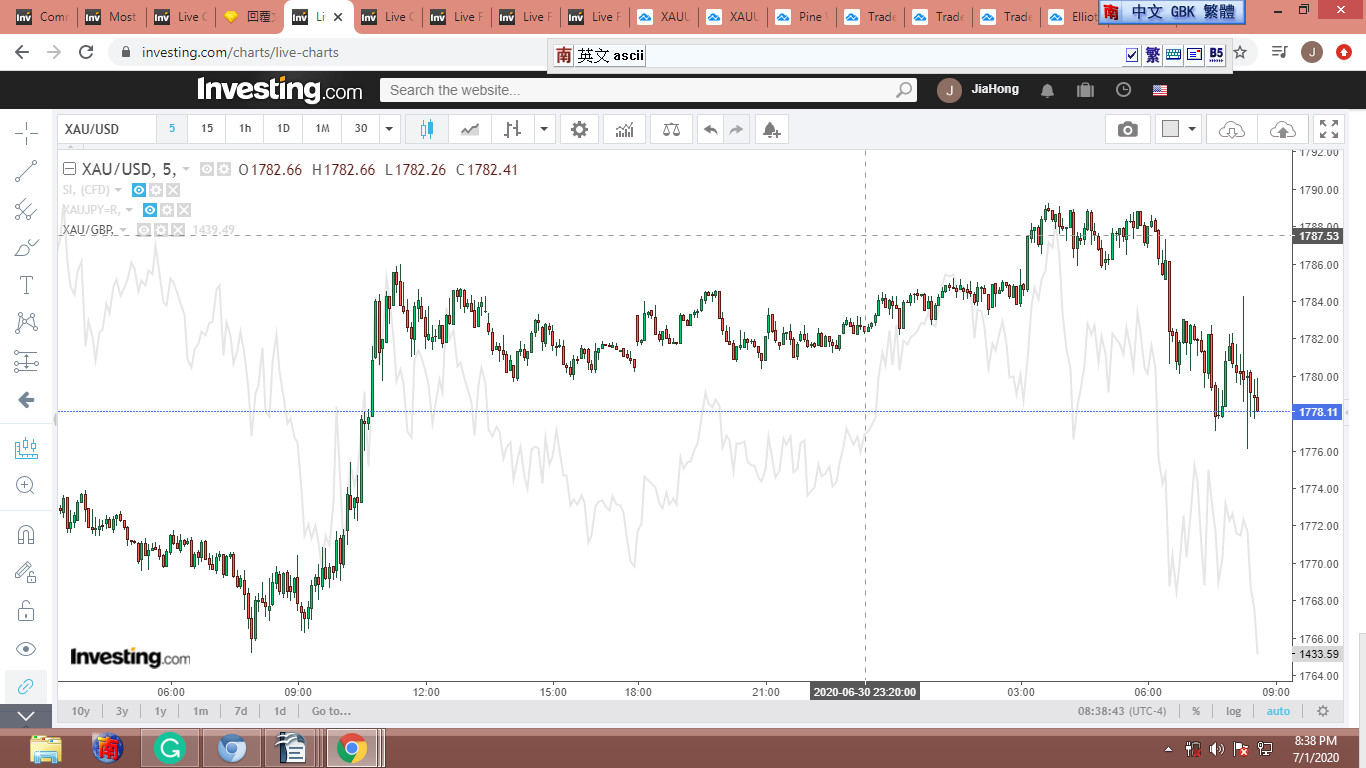Select the trend line drawing tool
The width and height of the screenshot is (1366, 768).
coord(26,171)
